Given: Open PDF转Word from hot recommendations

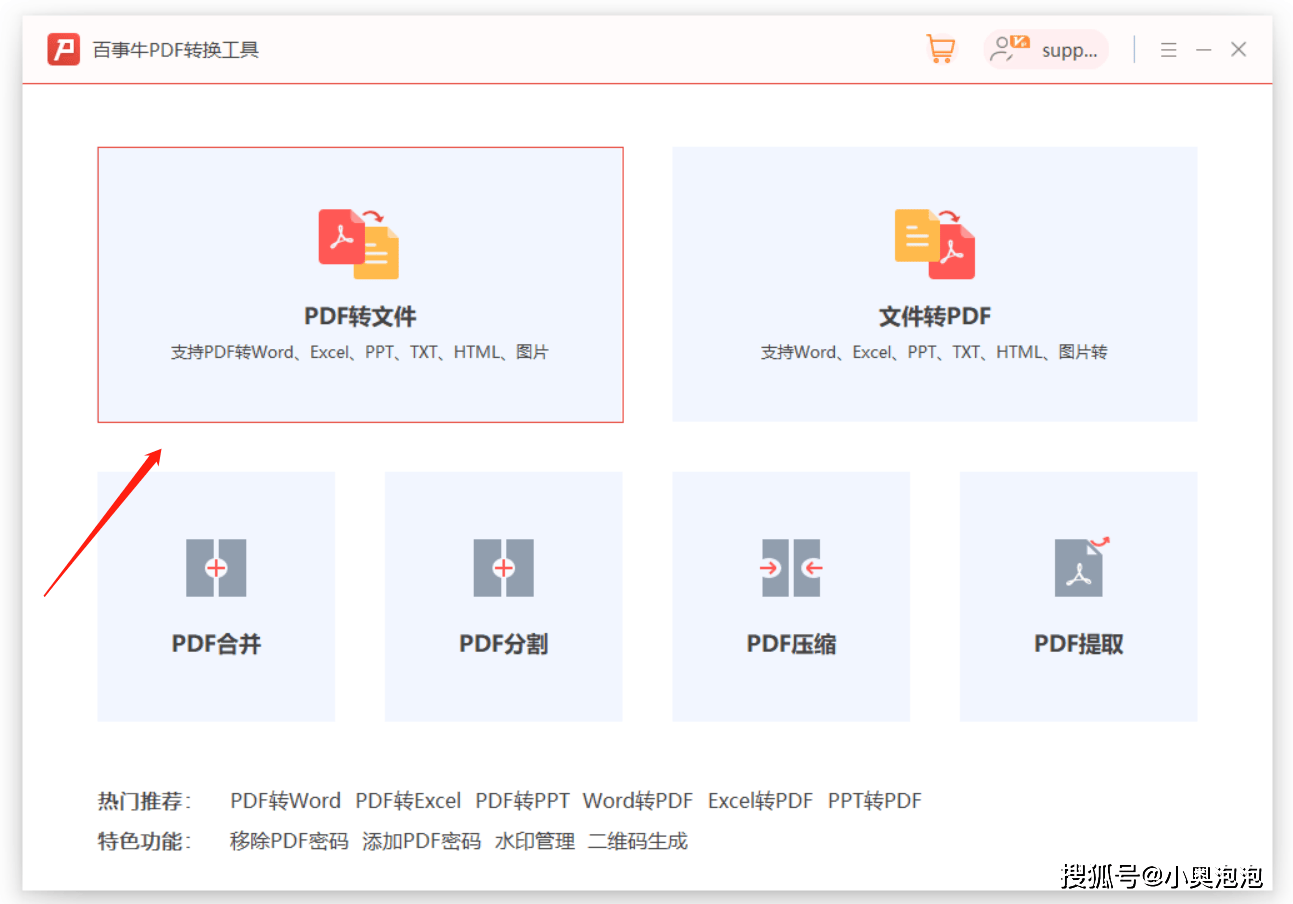Looking at the screenshot, I should 285,800.
